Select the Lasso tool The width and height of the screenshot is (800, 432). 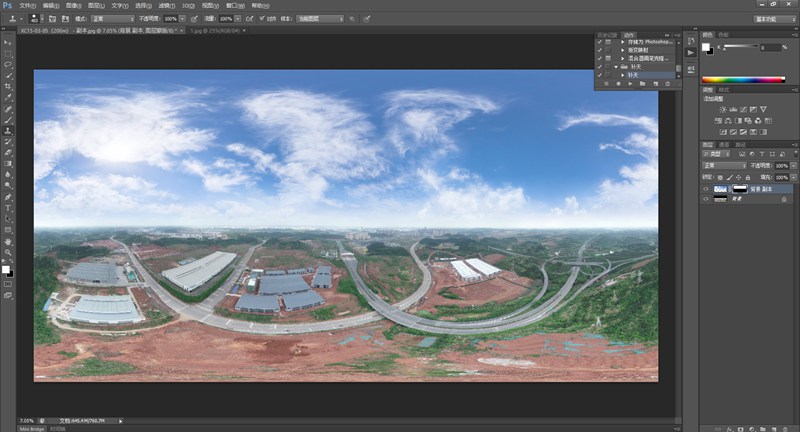point(8,64)
